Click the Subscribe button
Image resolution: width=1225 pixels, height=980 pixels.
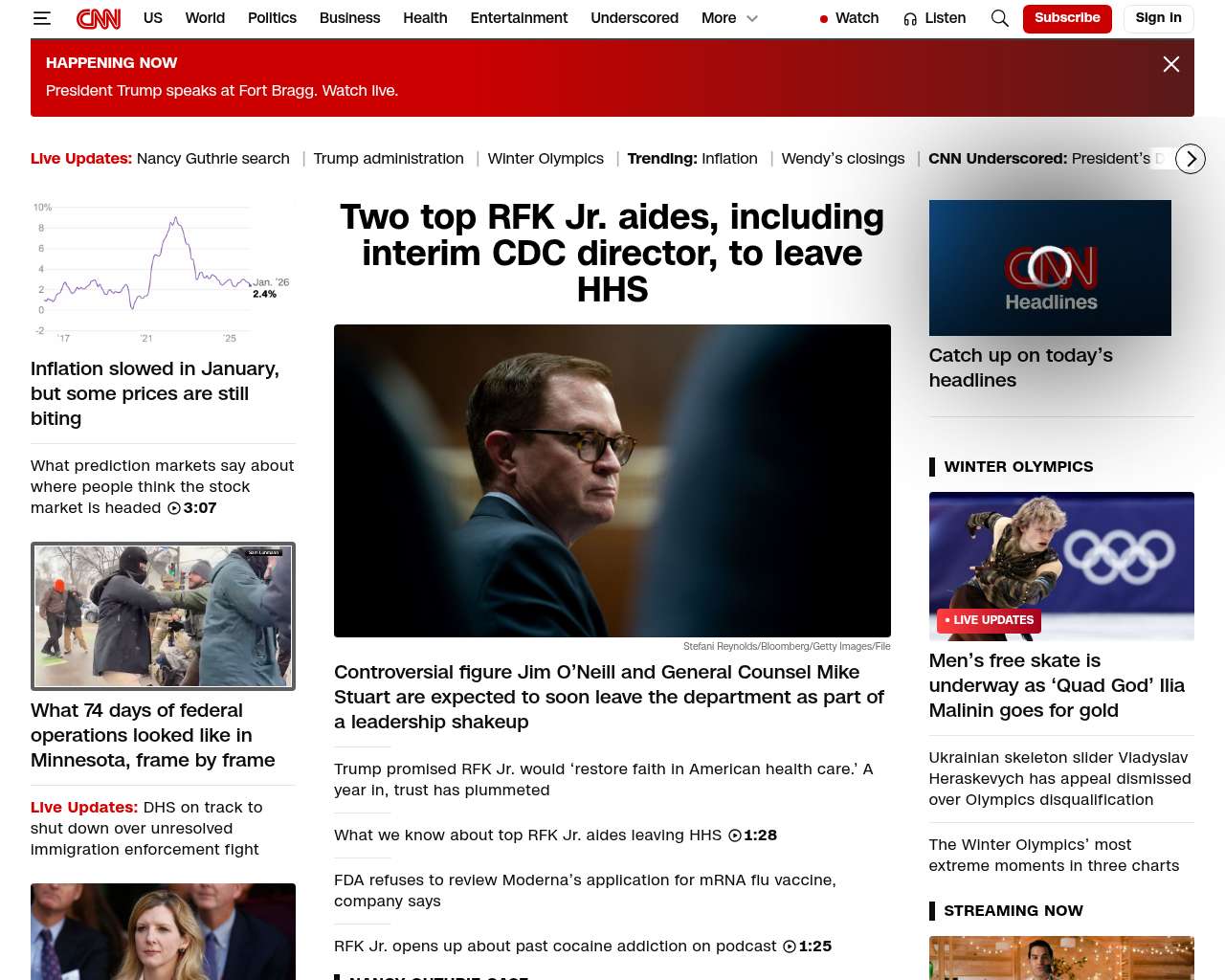click(x=1067, y=18)
